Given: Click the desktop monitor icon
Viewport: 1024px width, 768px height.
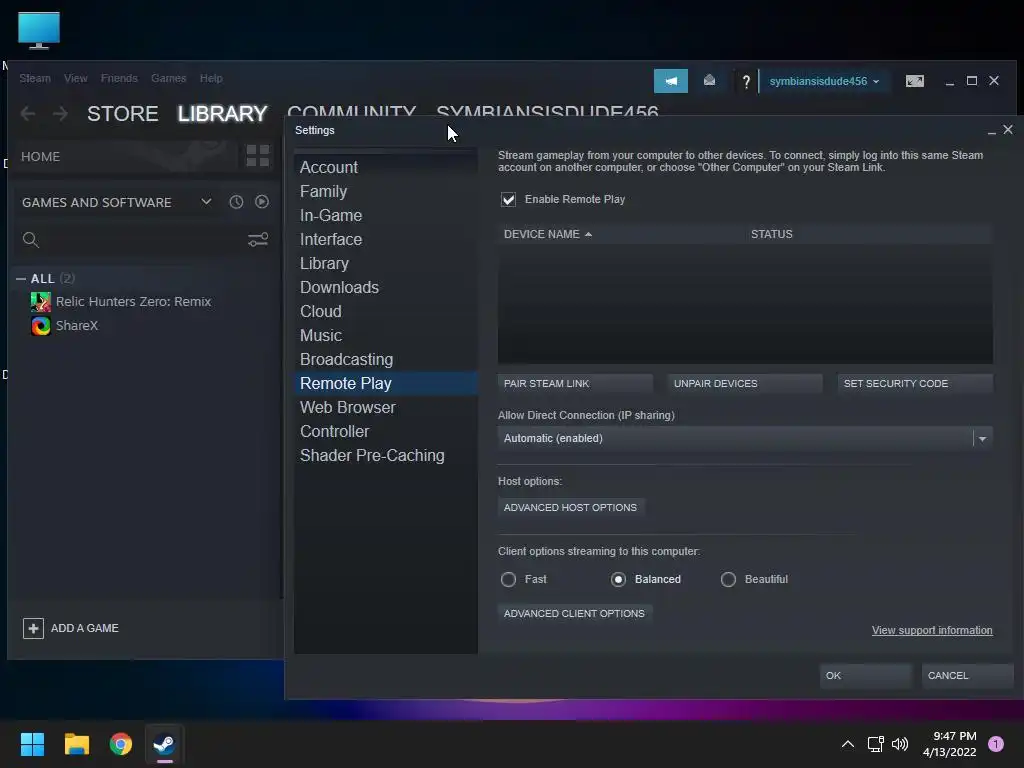Looking at the screenshot, I should (39, 30).
